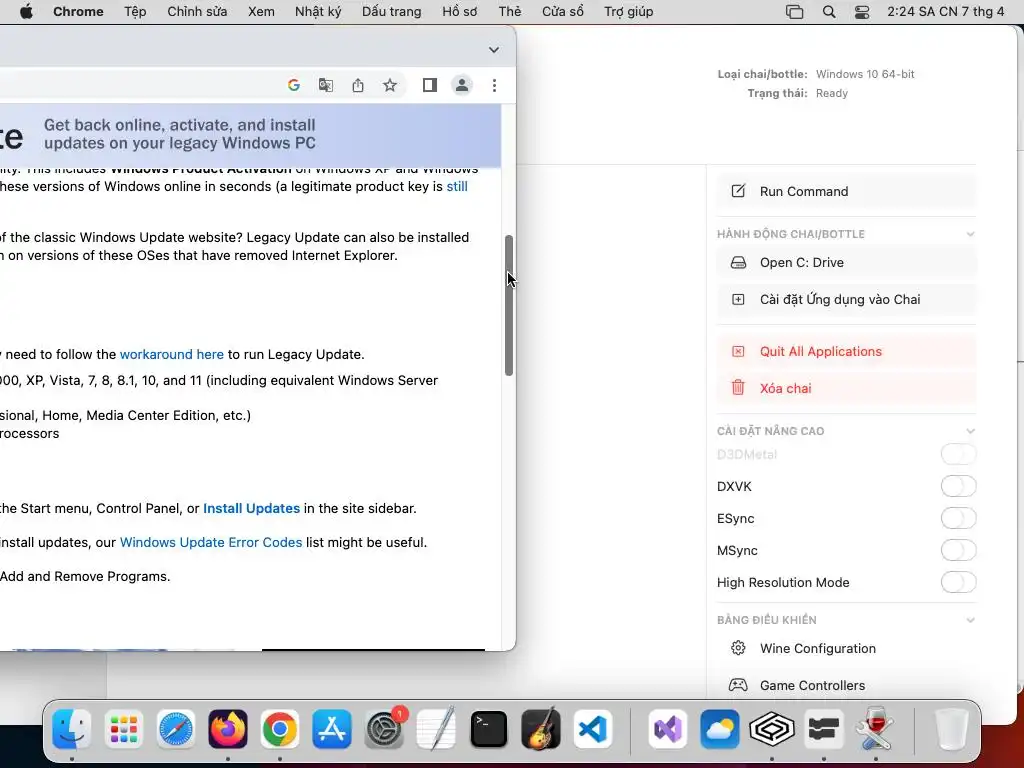1024x768 pixels.
Task: Click the Chrome page vertical scrollbar thumb
Action: [509, 305]
